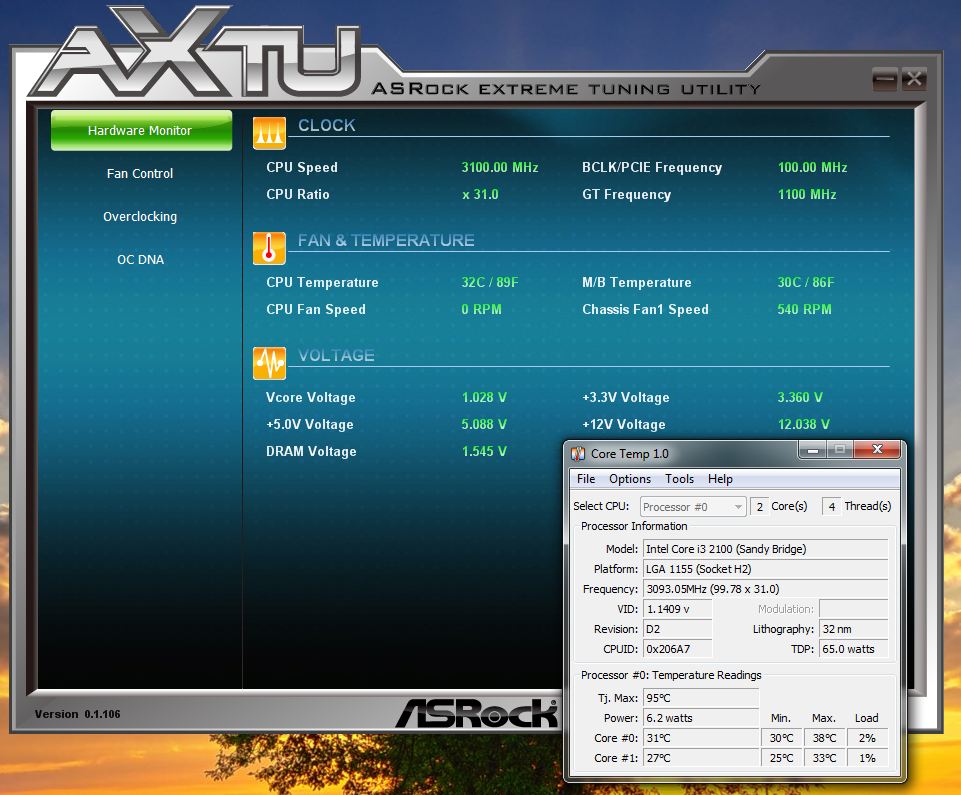Open the File menu in Core Temp
Image resolution: width=961 pixels, height=795 pixels.
[586, 479]
